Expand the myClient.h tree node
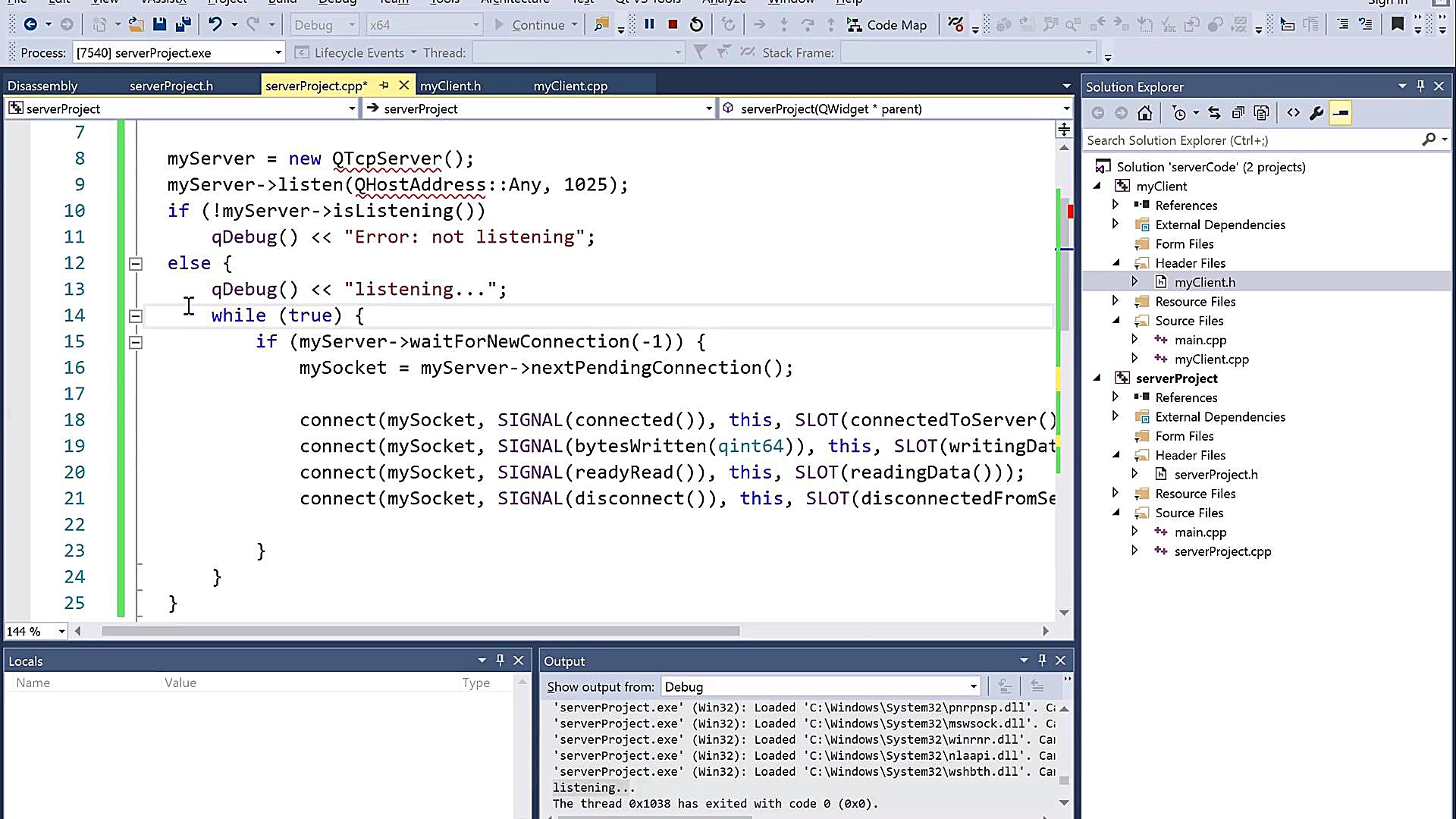1456x819 pixels. [x=1134, y=281]
